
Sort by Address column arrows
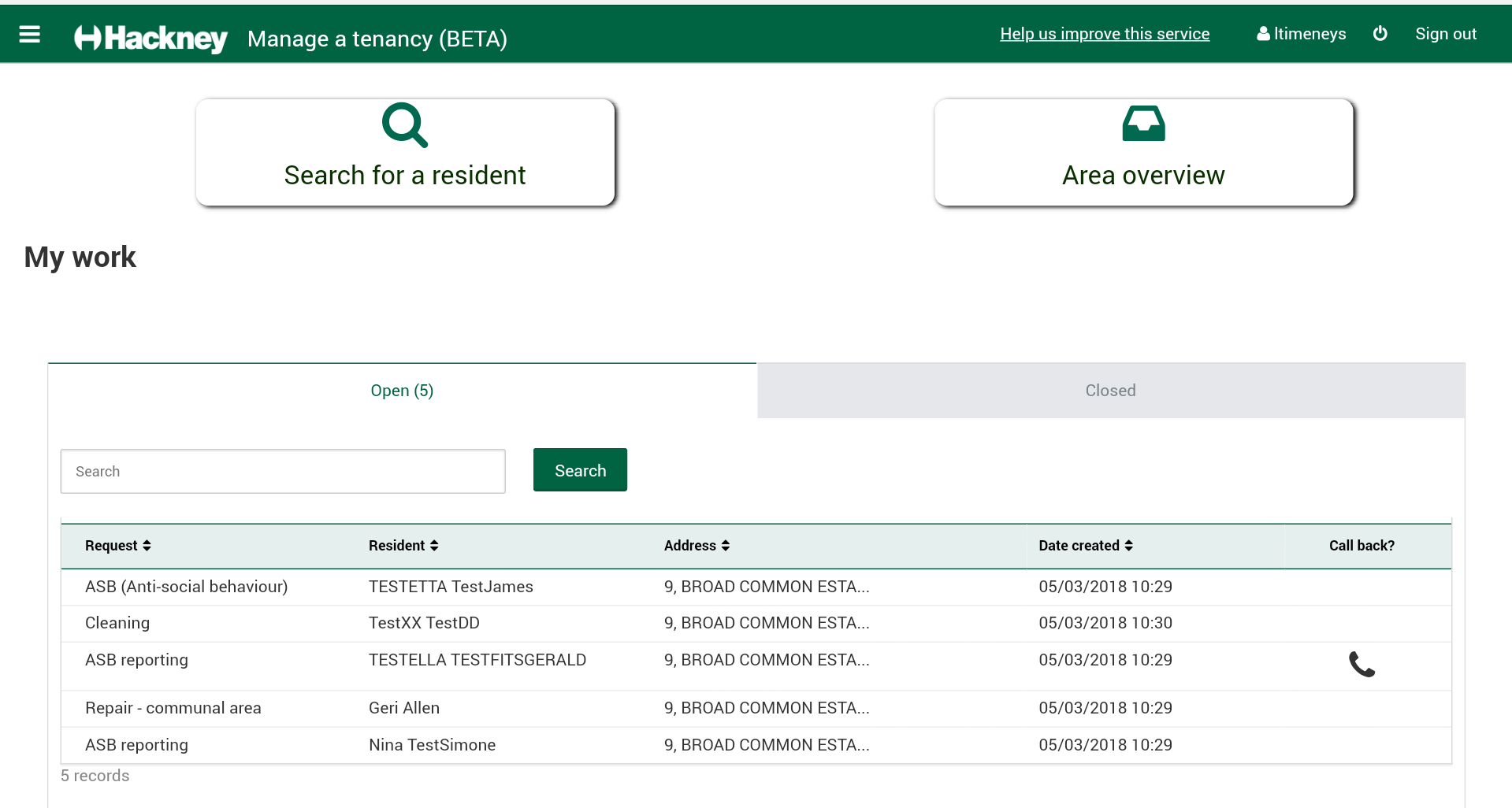point(726,546)
